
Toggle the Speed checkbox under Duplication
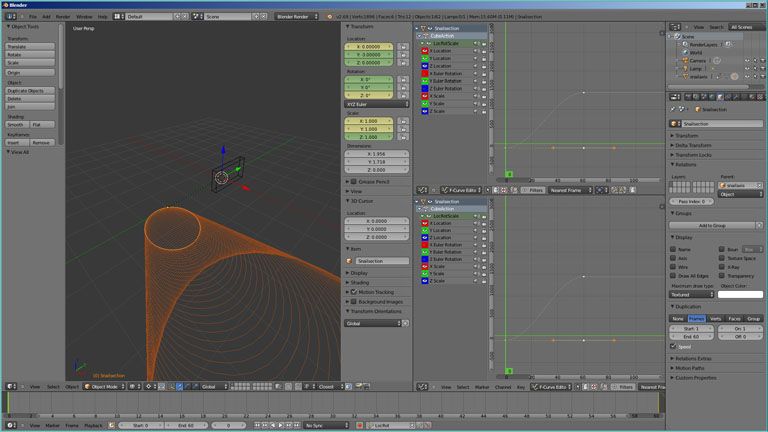click(673, 346)
